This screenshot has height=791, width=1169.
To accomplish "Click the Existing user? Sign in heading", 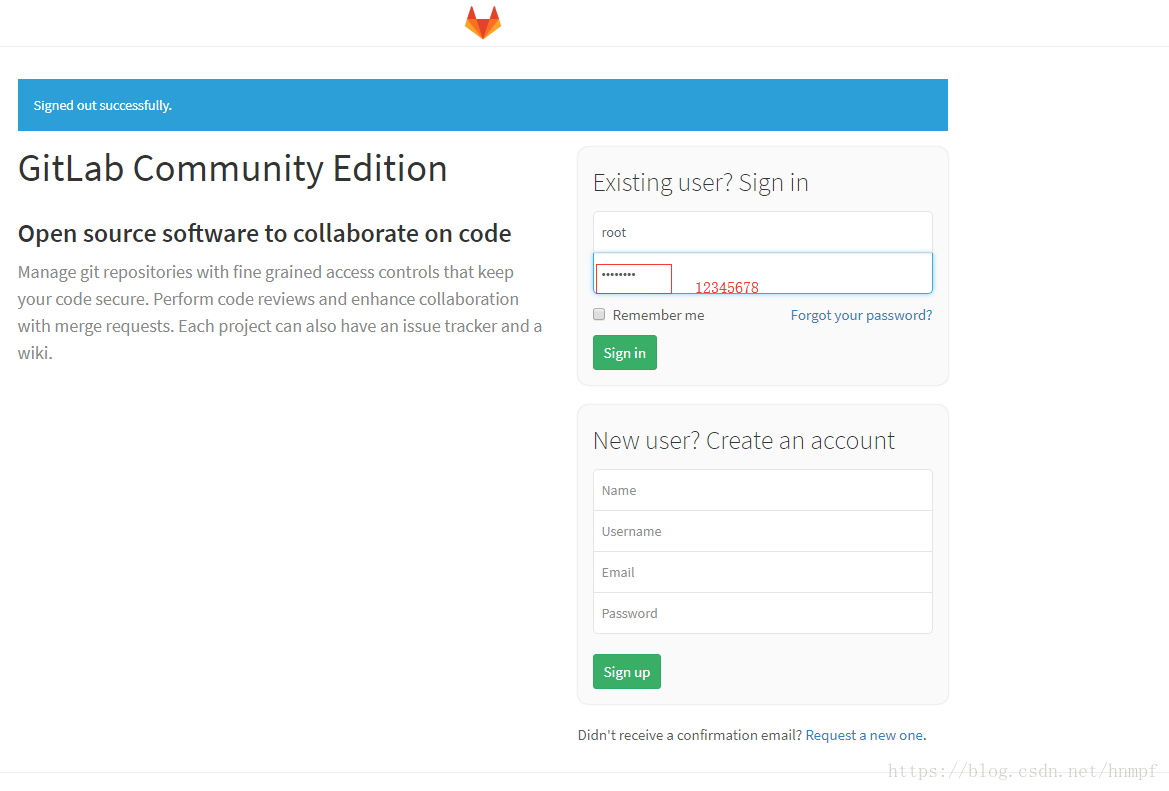I will coord(701,183).
